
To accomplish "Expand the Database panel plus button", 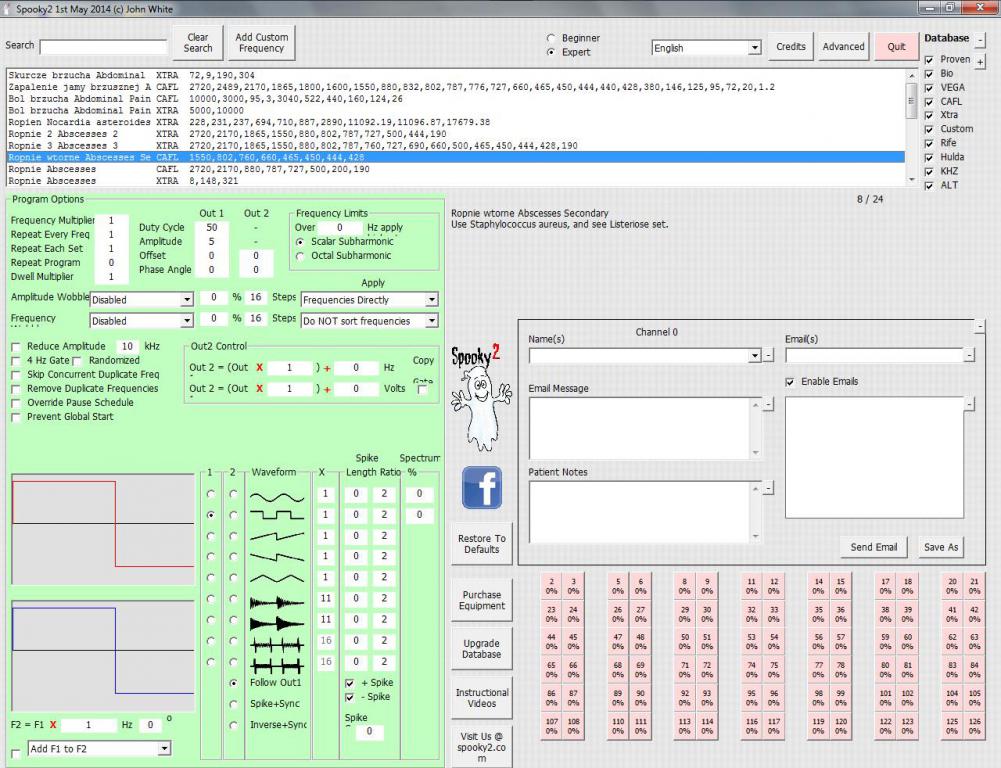I will (x=981, y=61).
